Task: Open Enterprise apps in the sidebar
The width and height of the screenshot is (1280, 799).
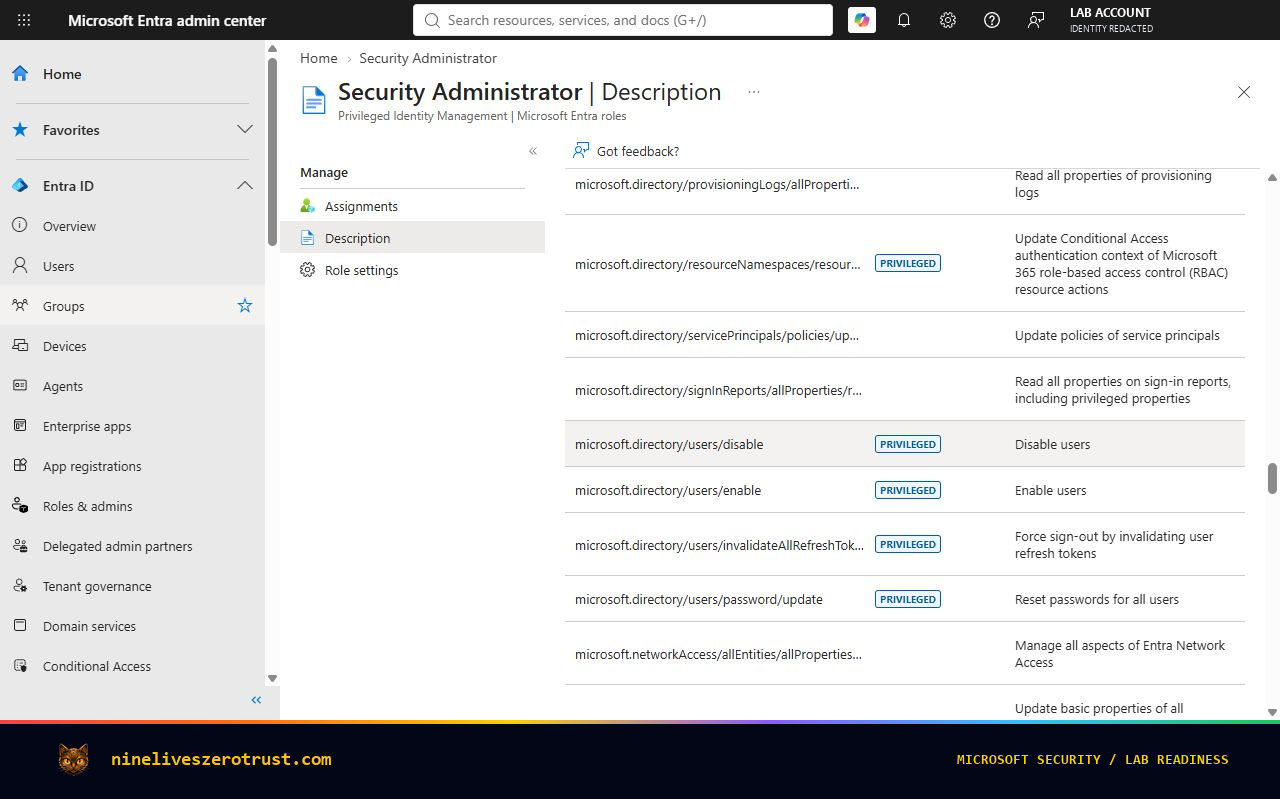Action: (87, 426)
